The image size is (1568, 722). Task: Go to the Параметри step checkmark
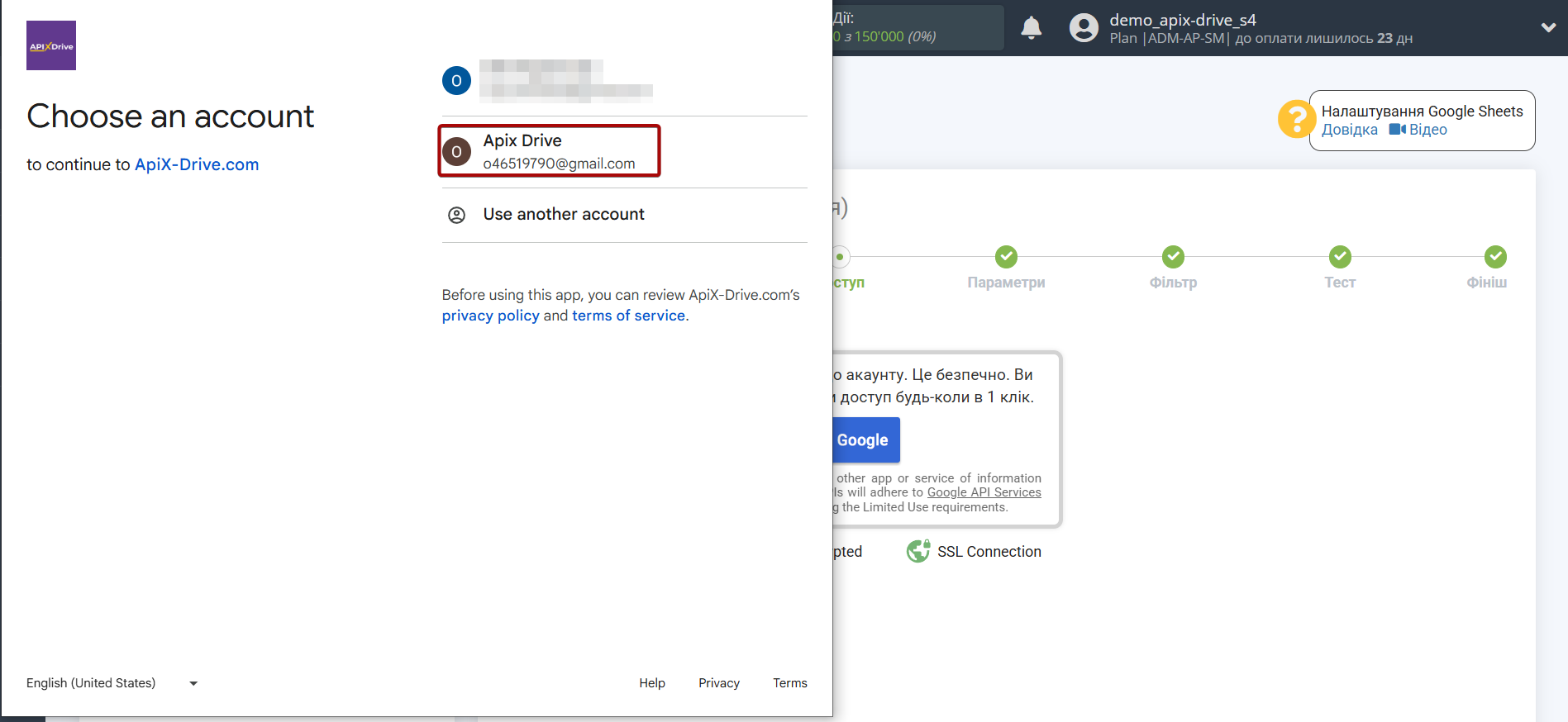1006,257
